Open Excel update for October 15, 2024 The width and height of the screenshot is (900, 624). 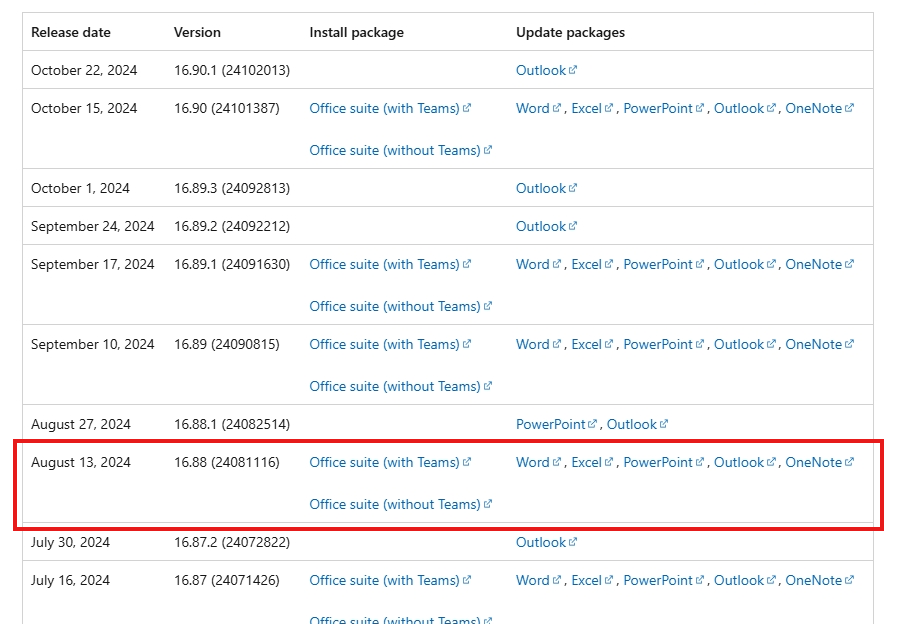[x=592, y=108]
